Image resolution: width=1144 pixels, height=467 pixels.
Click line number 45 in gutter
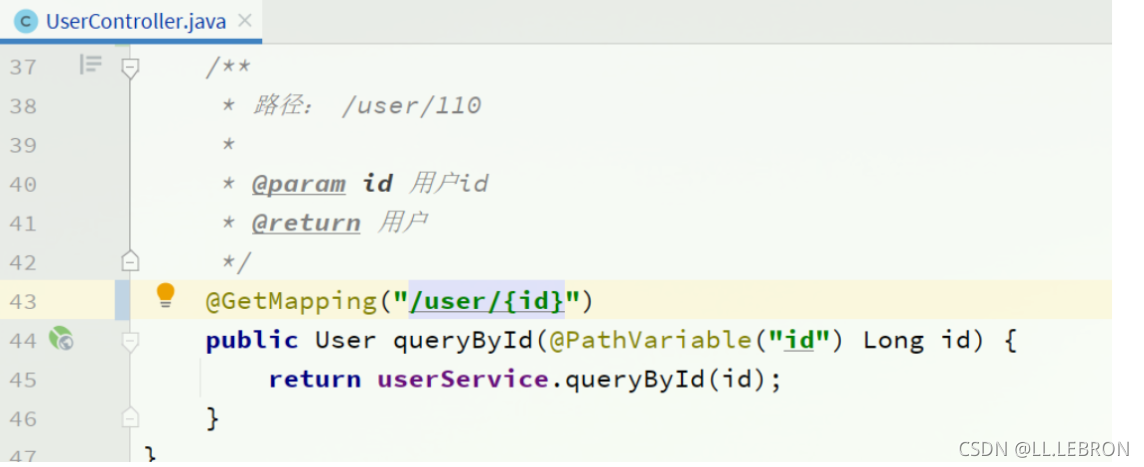click(x=23, y=379)
